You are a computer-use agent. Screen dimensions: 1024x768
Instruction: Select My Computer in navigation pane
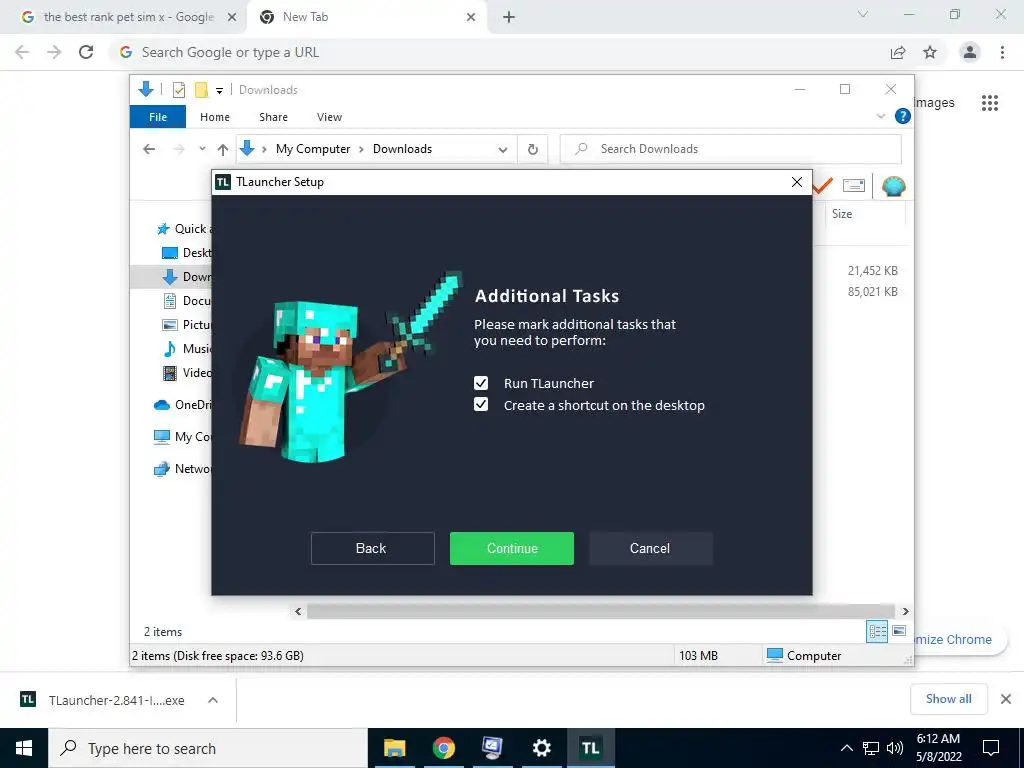pos(182,436)
